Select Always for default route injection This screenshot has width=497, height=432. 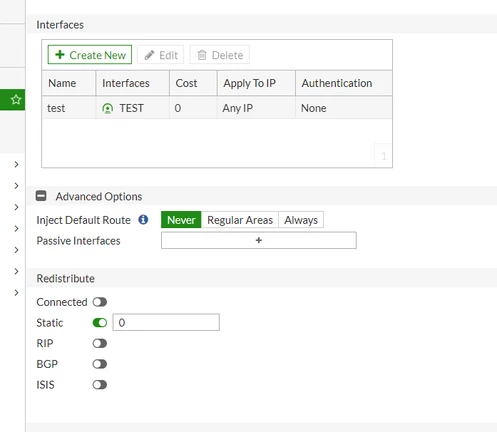point(301,220)
